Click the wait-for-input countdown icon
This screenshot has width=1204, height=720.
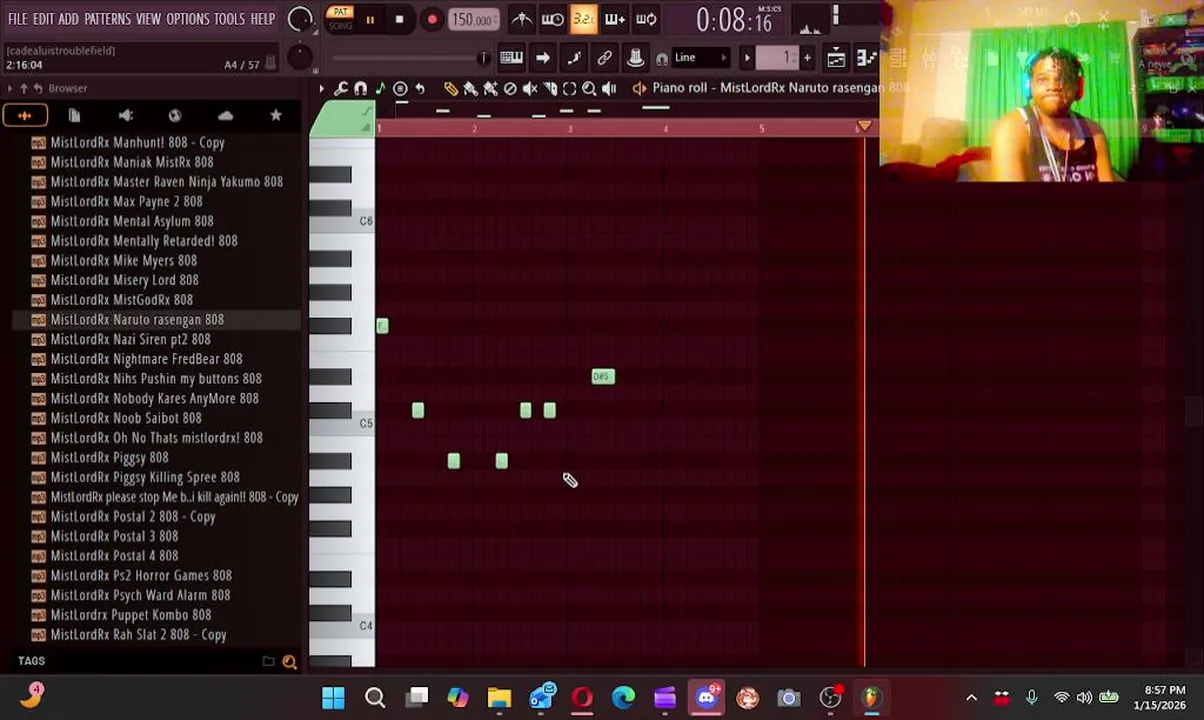552,19
